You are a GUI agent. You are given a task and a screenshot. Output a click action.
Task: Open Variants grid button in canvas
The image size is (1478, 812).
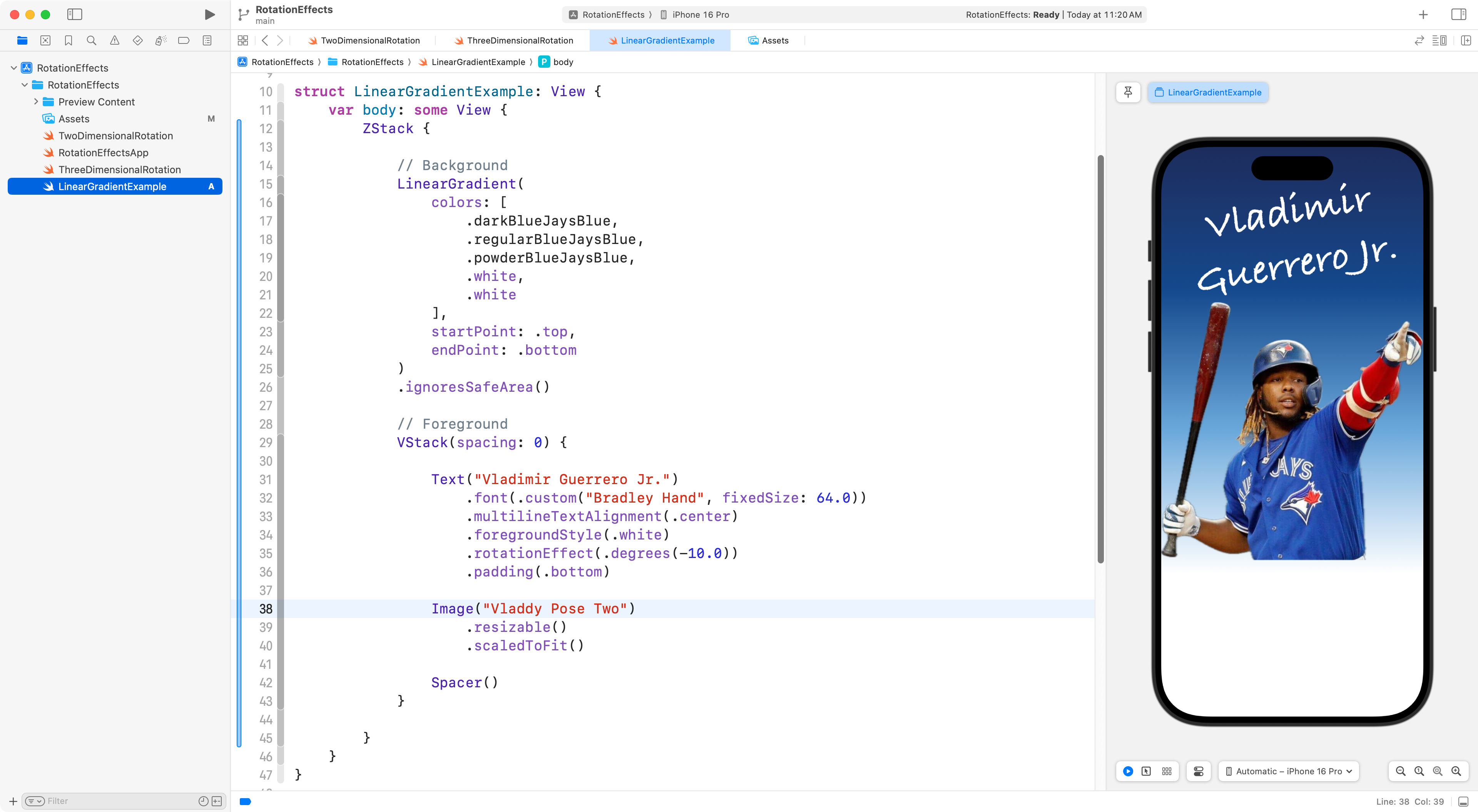pos(1167,771)
